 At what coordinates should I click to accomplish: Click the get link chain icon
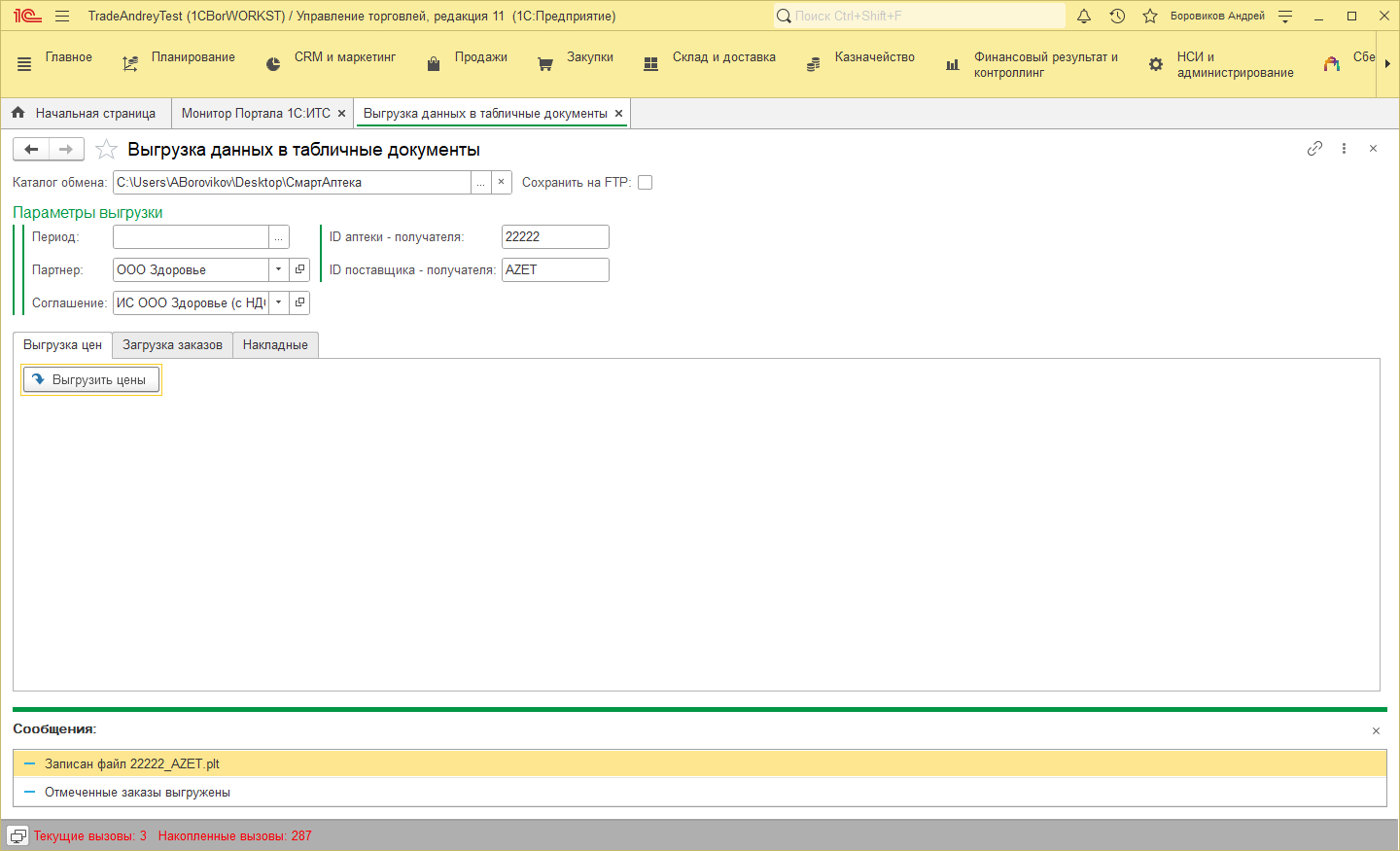coord(1314,149)
